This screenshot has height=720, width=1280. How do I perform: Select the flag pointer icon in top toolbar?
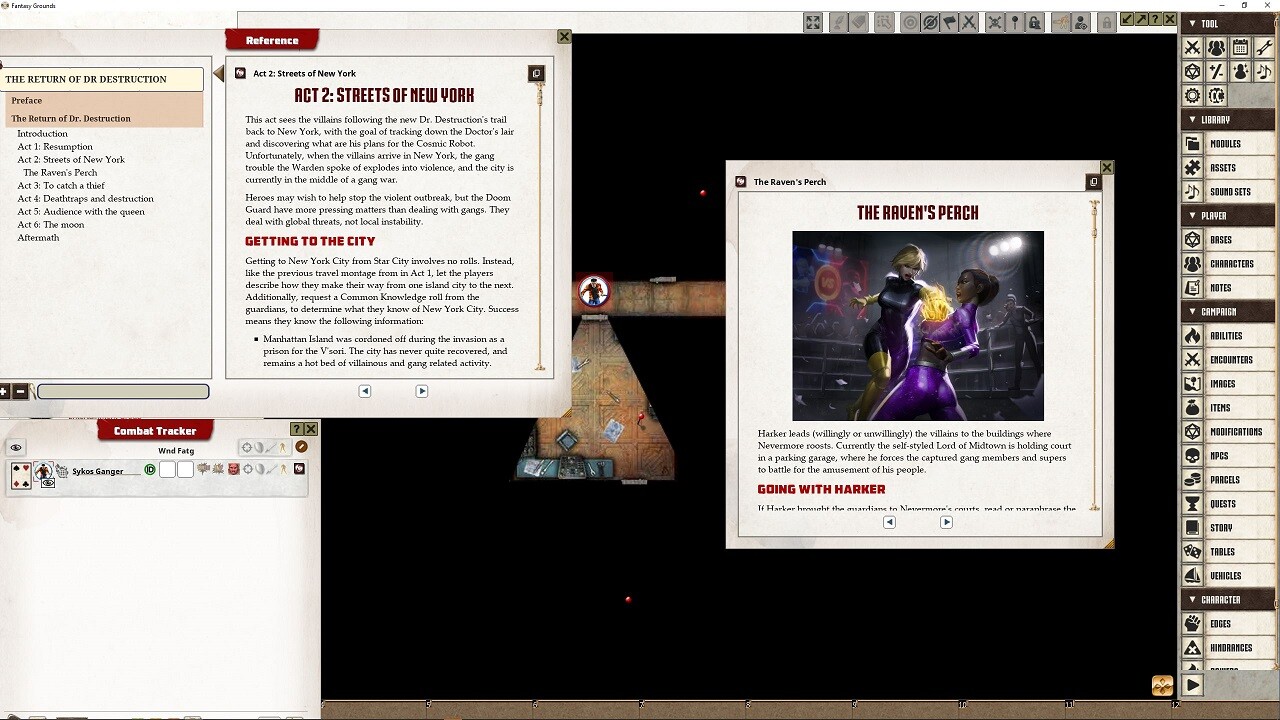pyautogui.click(x=949, y=22)
